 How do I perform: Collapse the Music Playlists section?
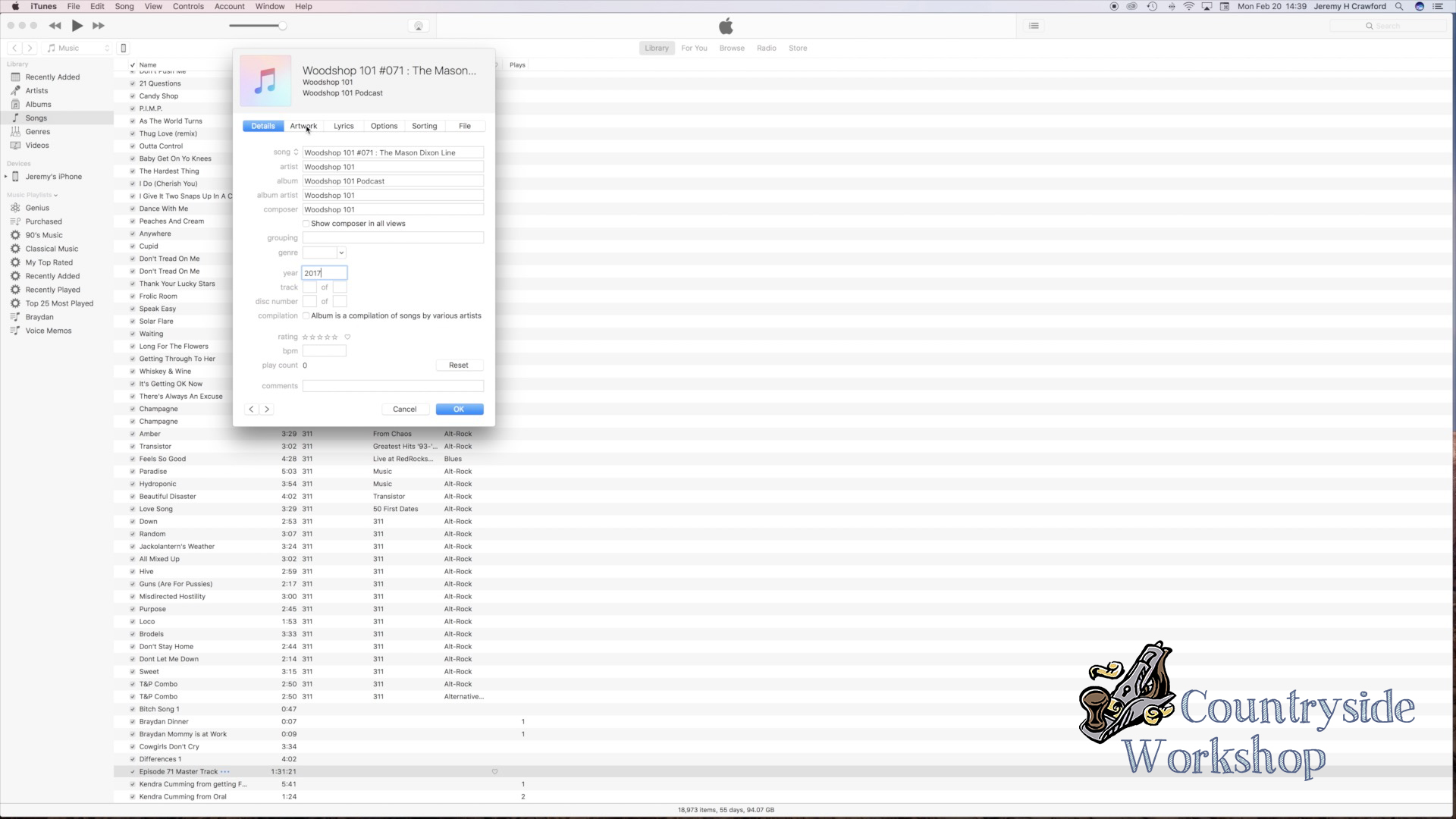(55, 196)
